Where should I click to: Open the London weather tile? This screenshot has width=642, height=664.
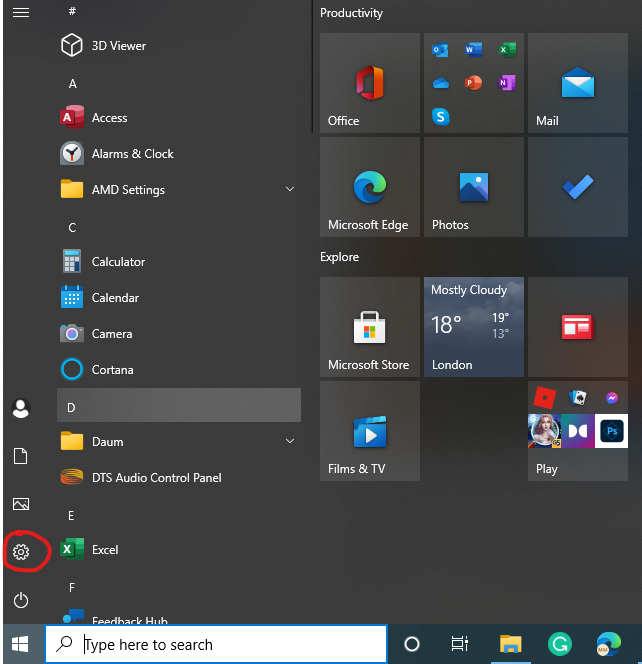click(473, 327)
